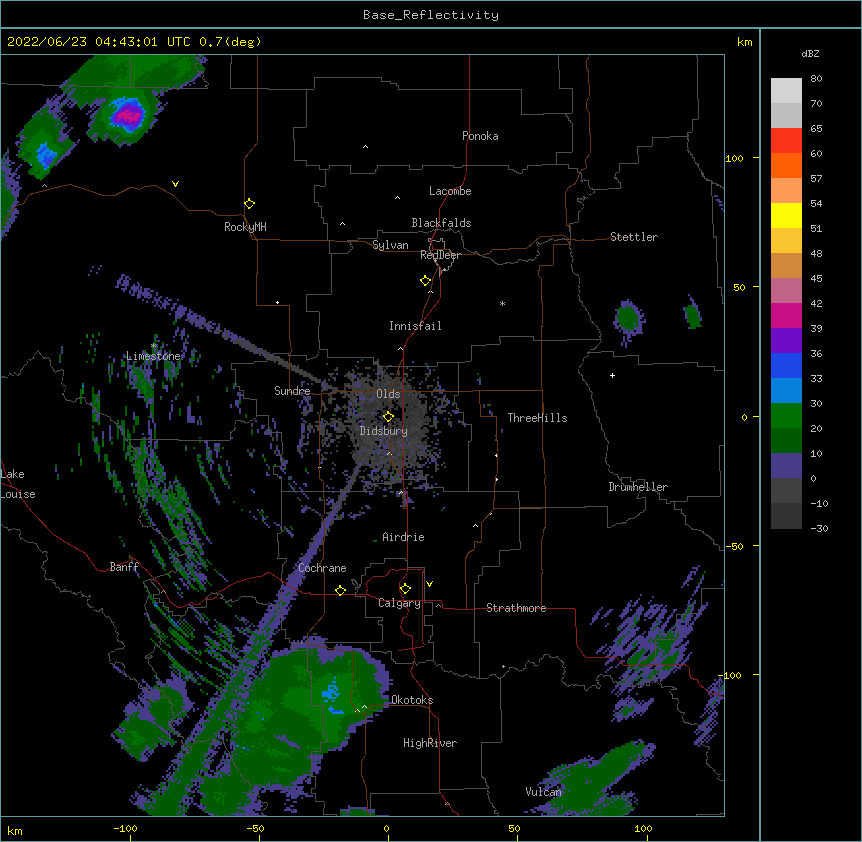The height and width of the screenshot is (842, 862).
Task: Select the purple 39 dBZ legend swatch
Action: click(x=786, y=340)
